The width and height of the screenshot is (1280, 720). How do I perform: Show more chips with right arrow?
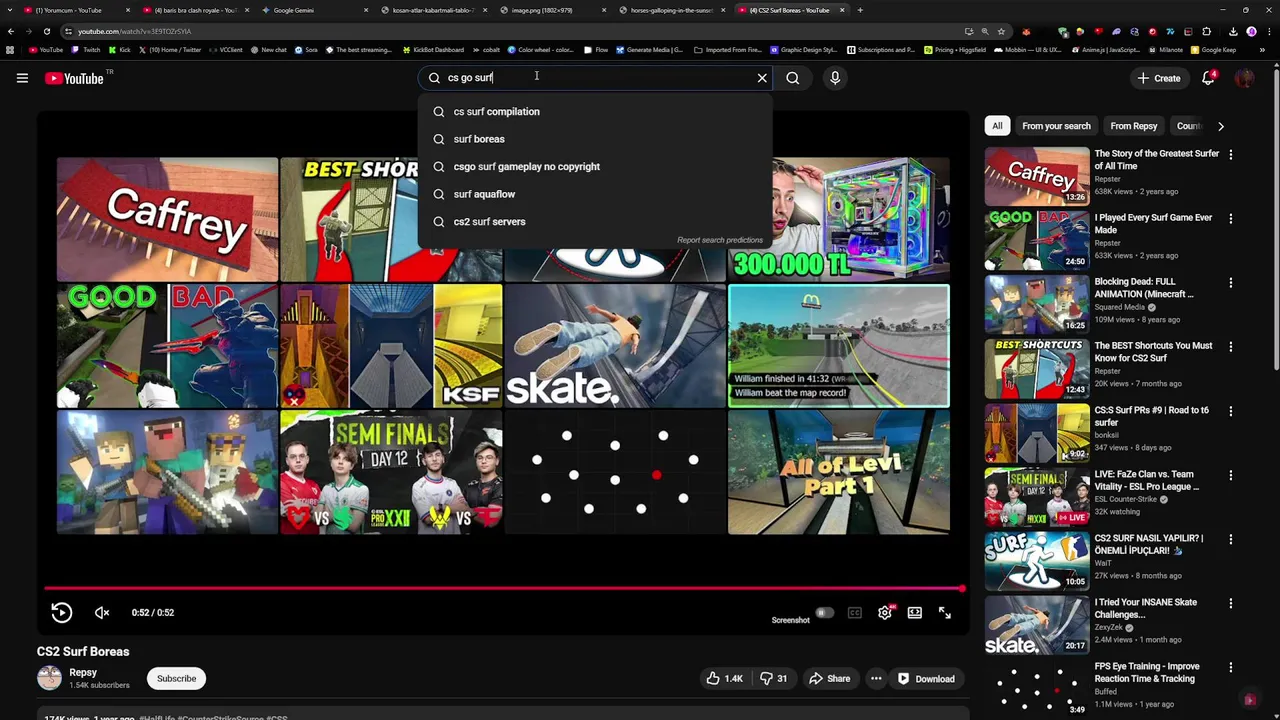(1220, 126)
